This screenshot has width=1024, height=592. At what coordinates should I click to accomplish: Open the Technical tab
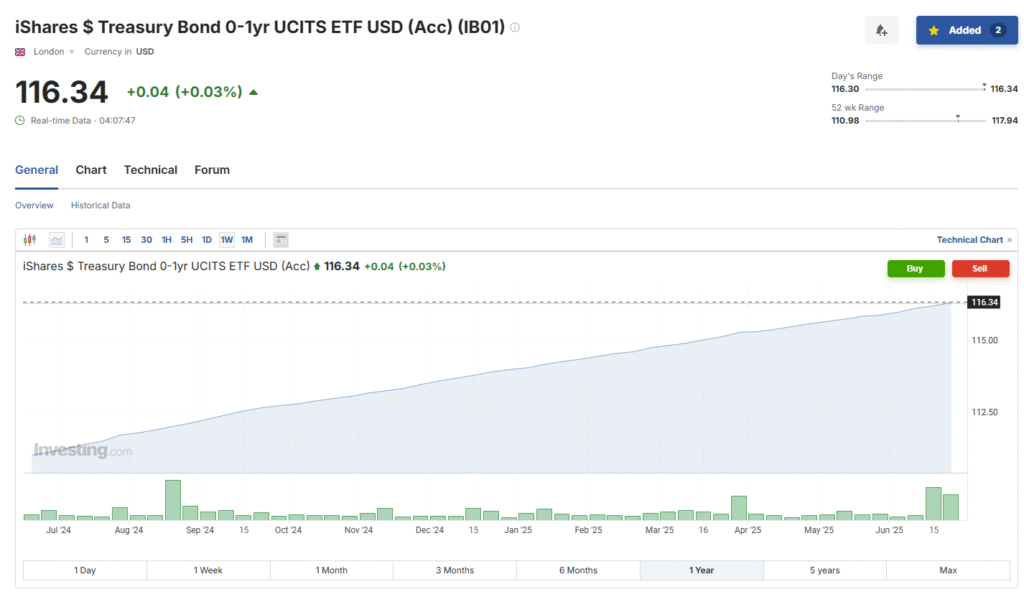click(150, 170)
